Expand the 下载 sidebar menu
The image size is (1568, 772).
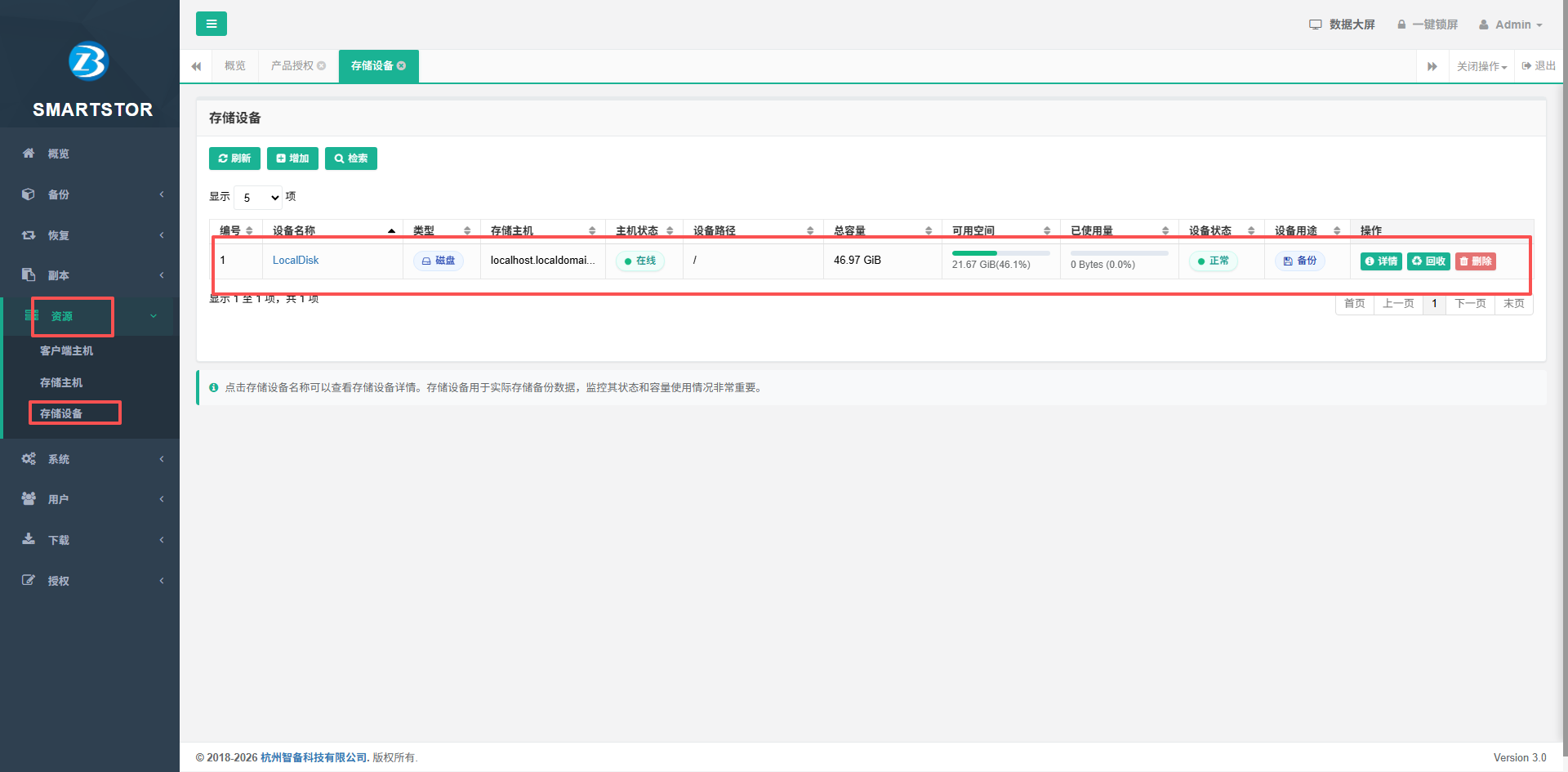click(90, 540)
